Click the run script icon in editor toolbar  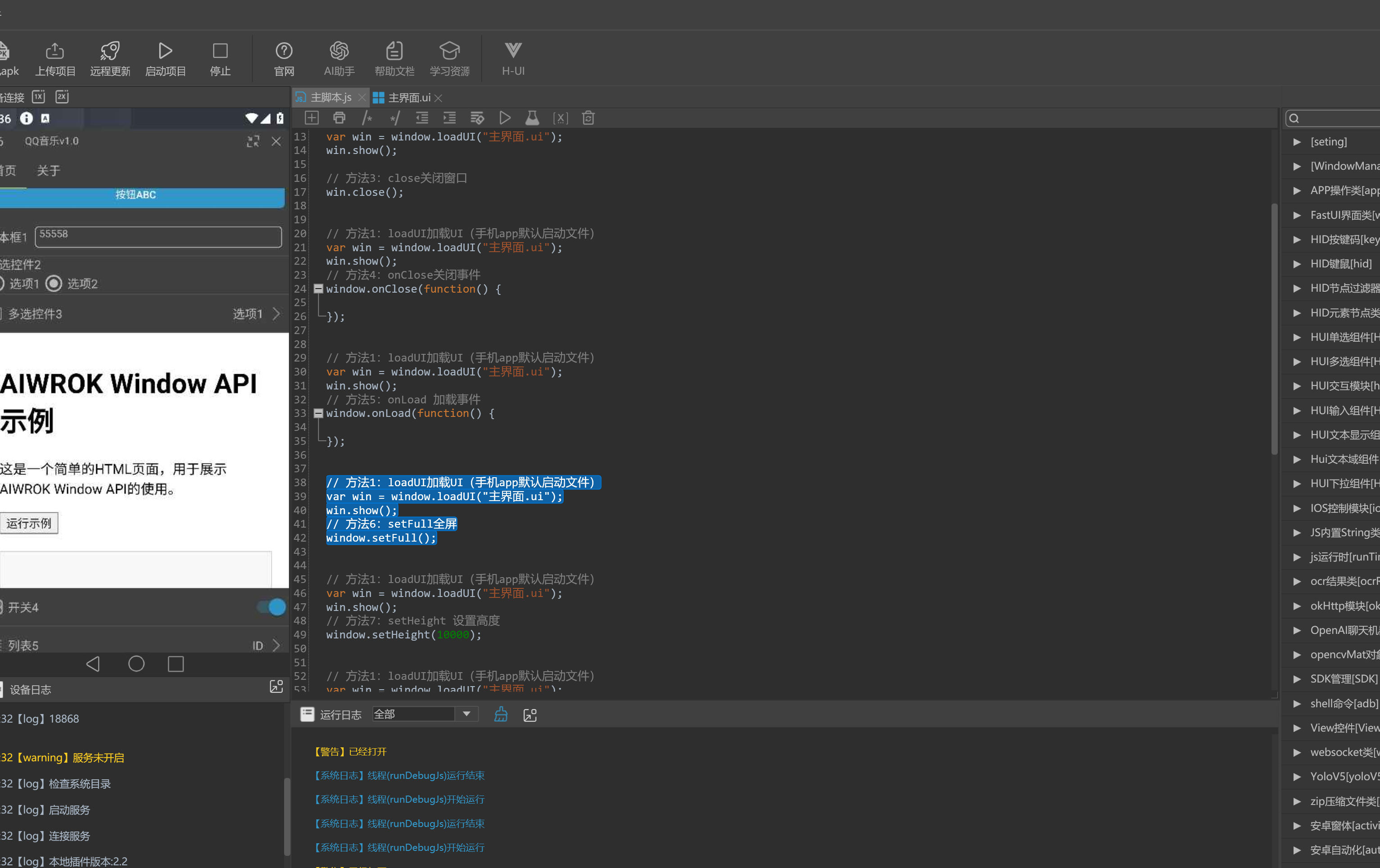[x=504, y=118]
